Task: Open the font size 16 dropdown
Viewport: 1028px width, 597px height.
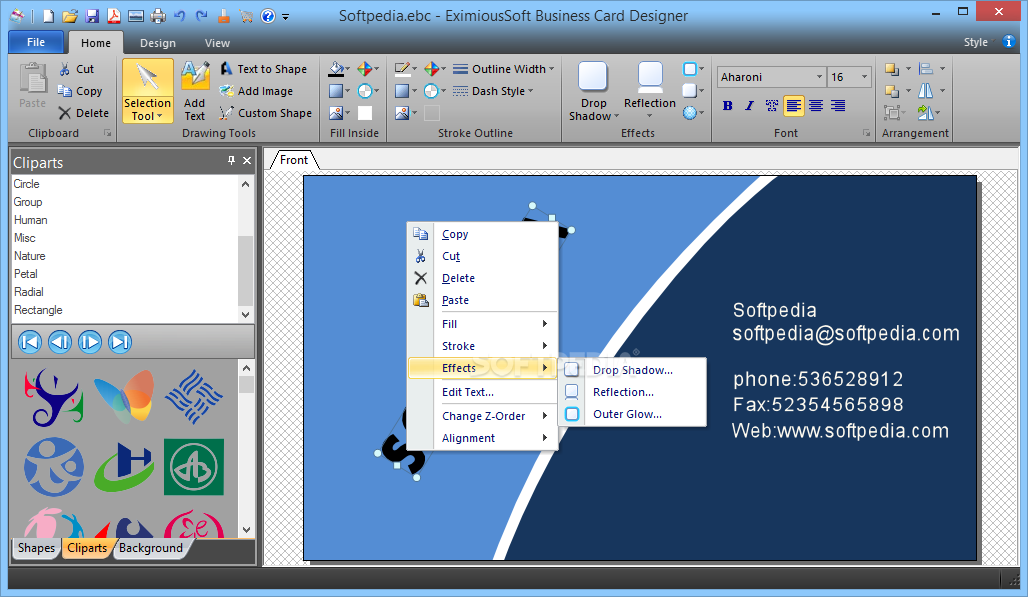Action: point(864,77)
